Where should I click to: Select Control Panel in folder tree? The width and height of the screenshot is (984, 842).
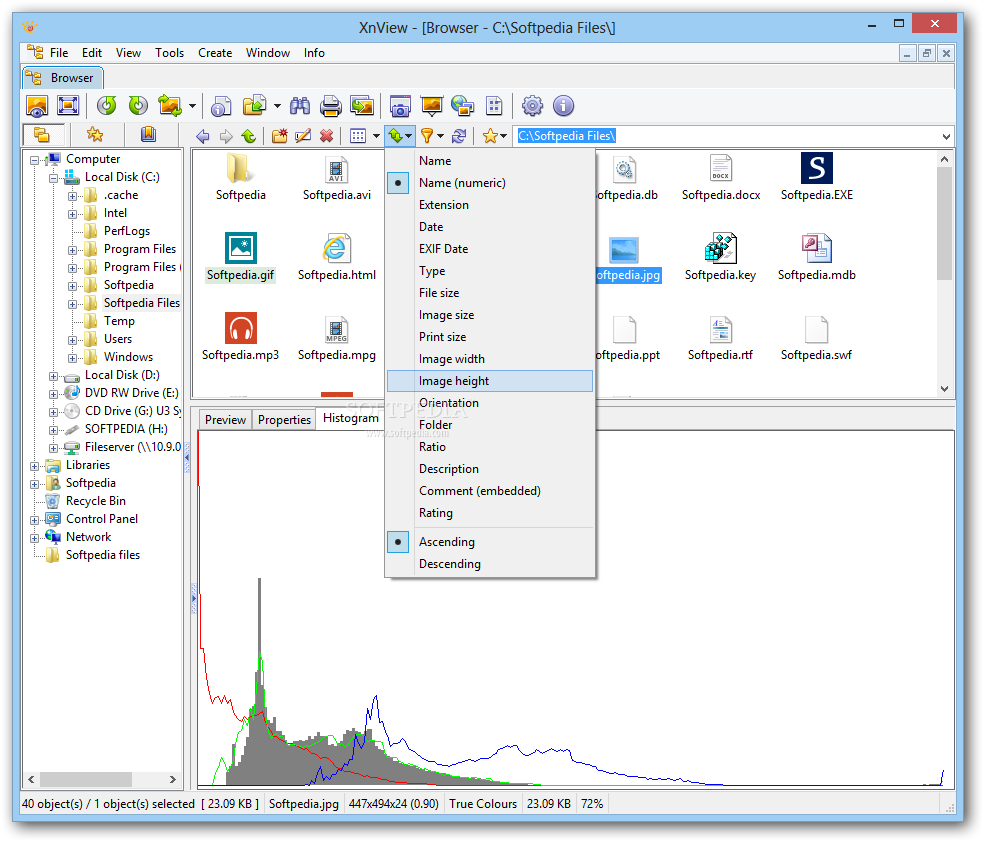pyautogui.click(x=102, y=519)
